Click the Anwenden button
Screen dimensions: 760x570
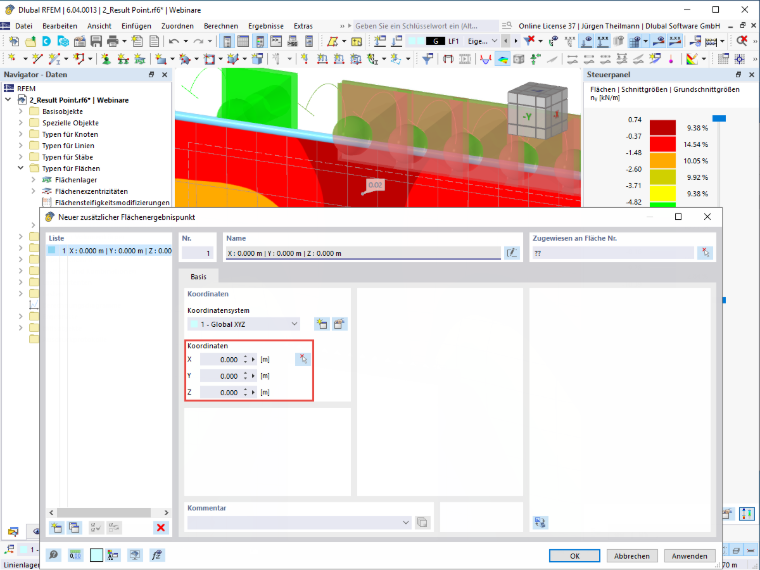689,556
